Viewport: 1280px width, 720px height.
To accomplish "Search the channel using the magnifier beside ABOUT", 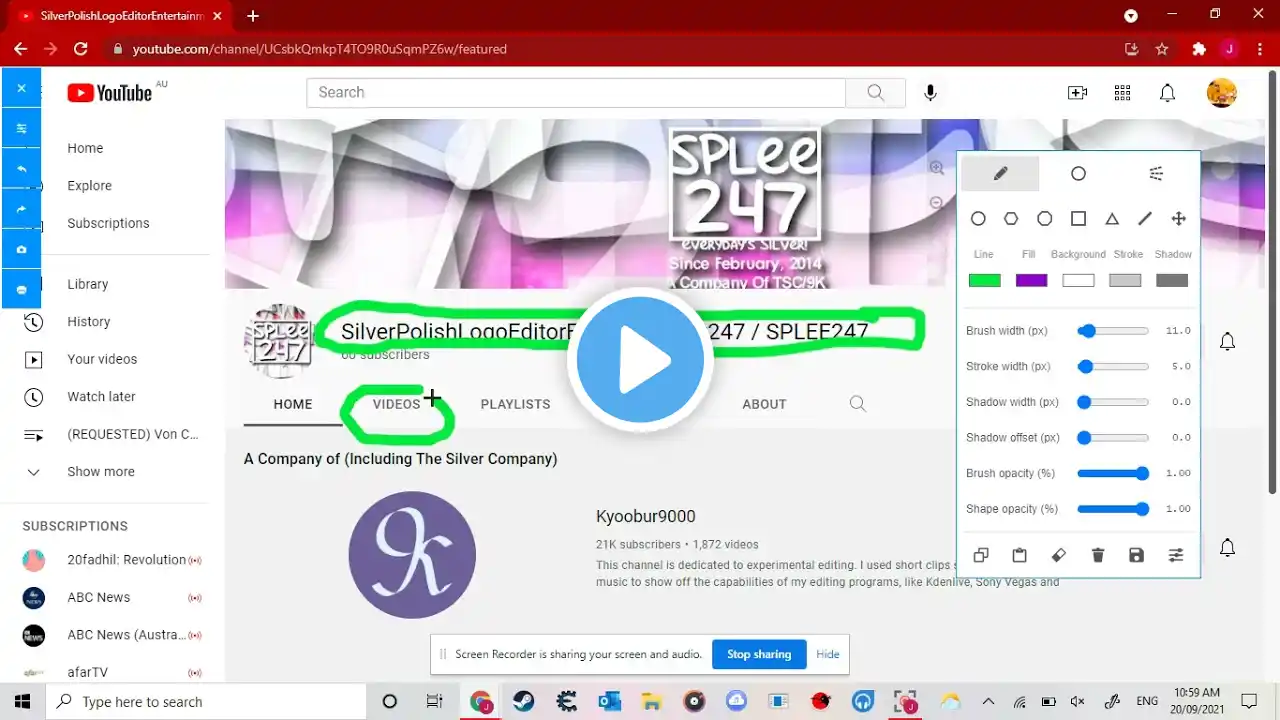I will [857, 404].
